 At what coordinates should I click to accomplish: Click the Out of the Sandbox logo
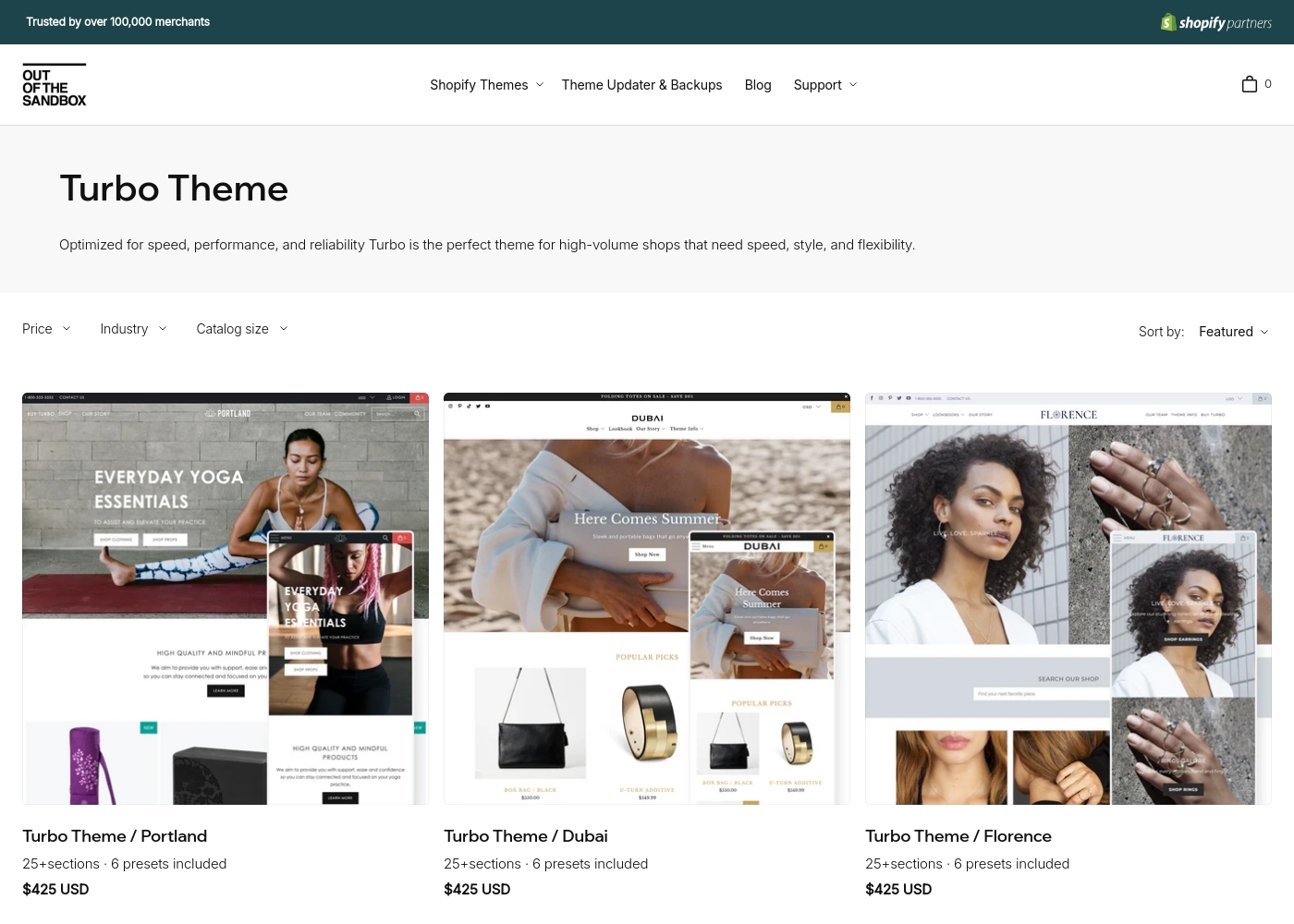click(x=54, y=84)
